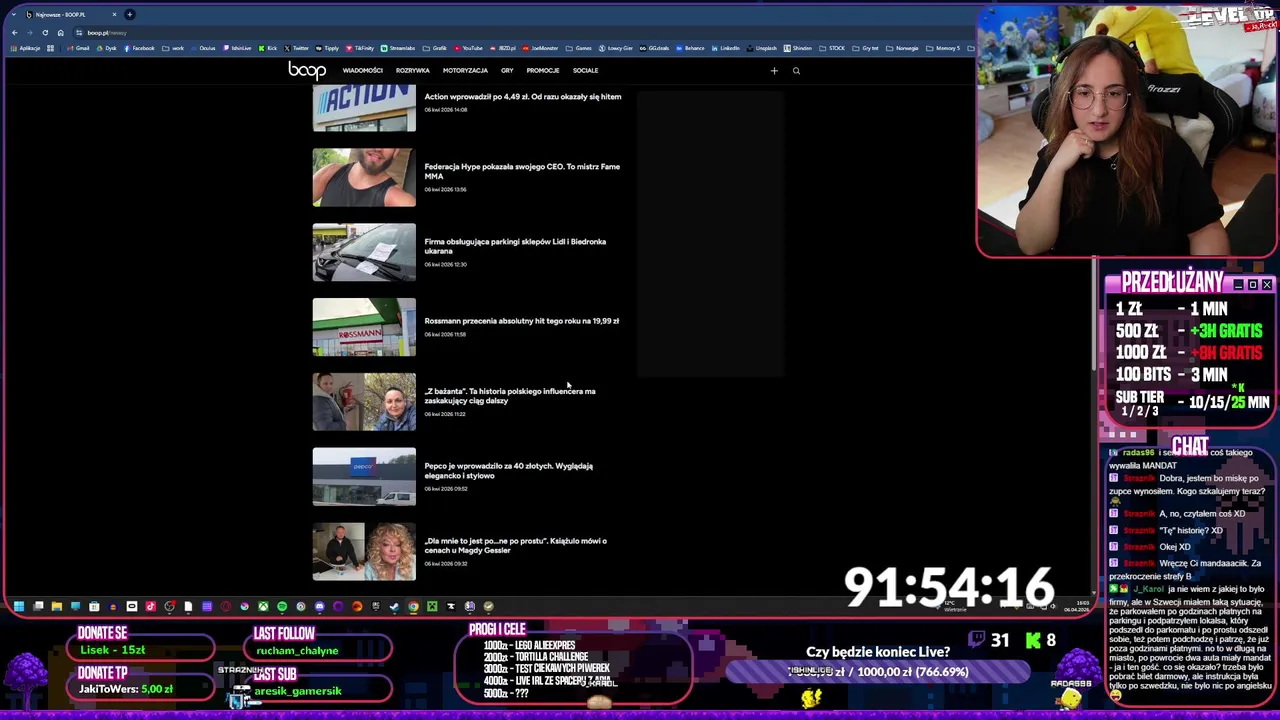Click the parking ticket windshield thumbnail
Image resolution: width=1280 pixels, height=720 pixels.
click(x=364, y=252)
